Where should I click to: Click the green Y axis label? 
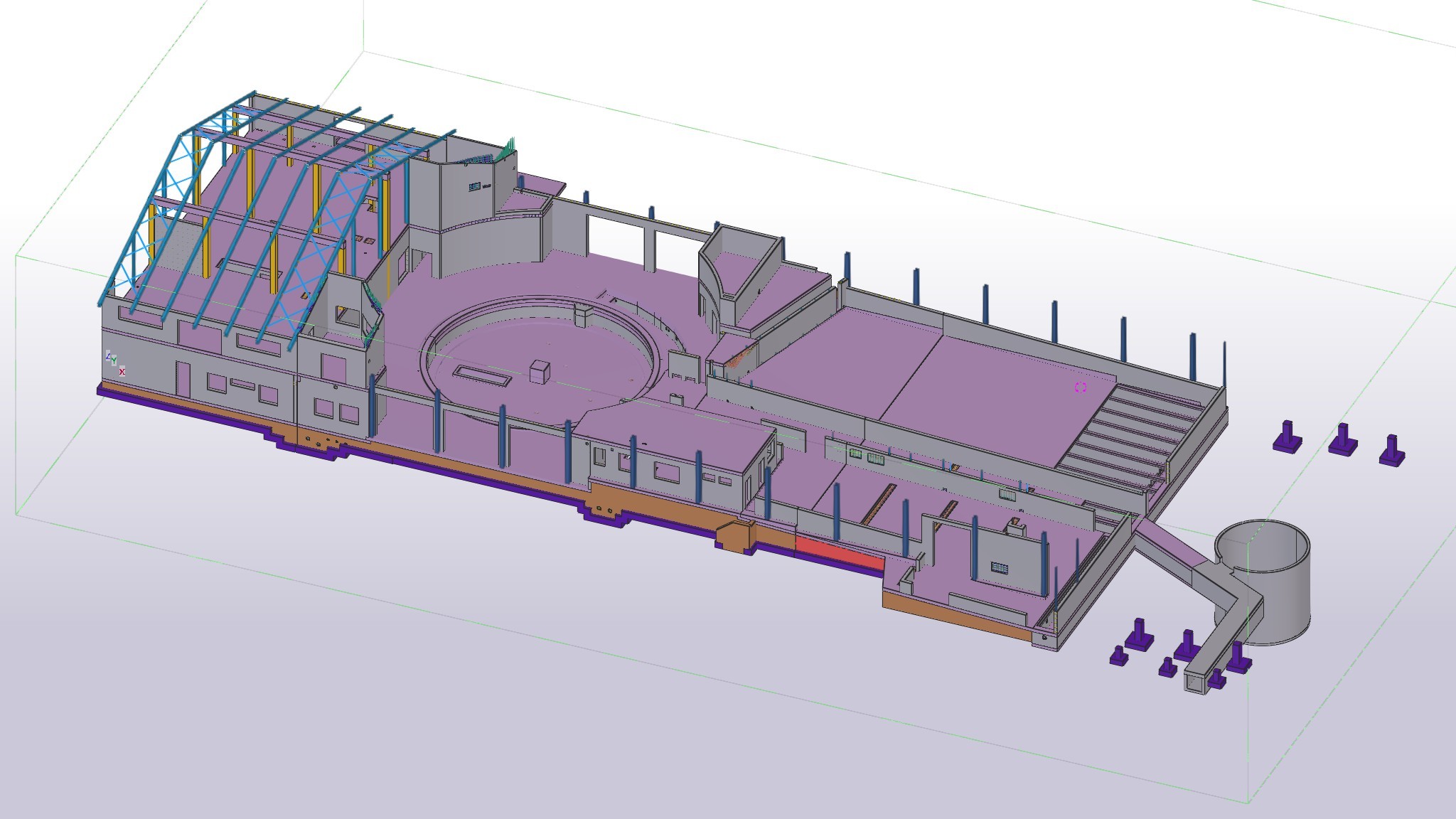click(114, 362)
